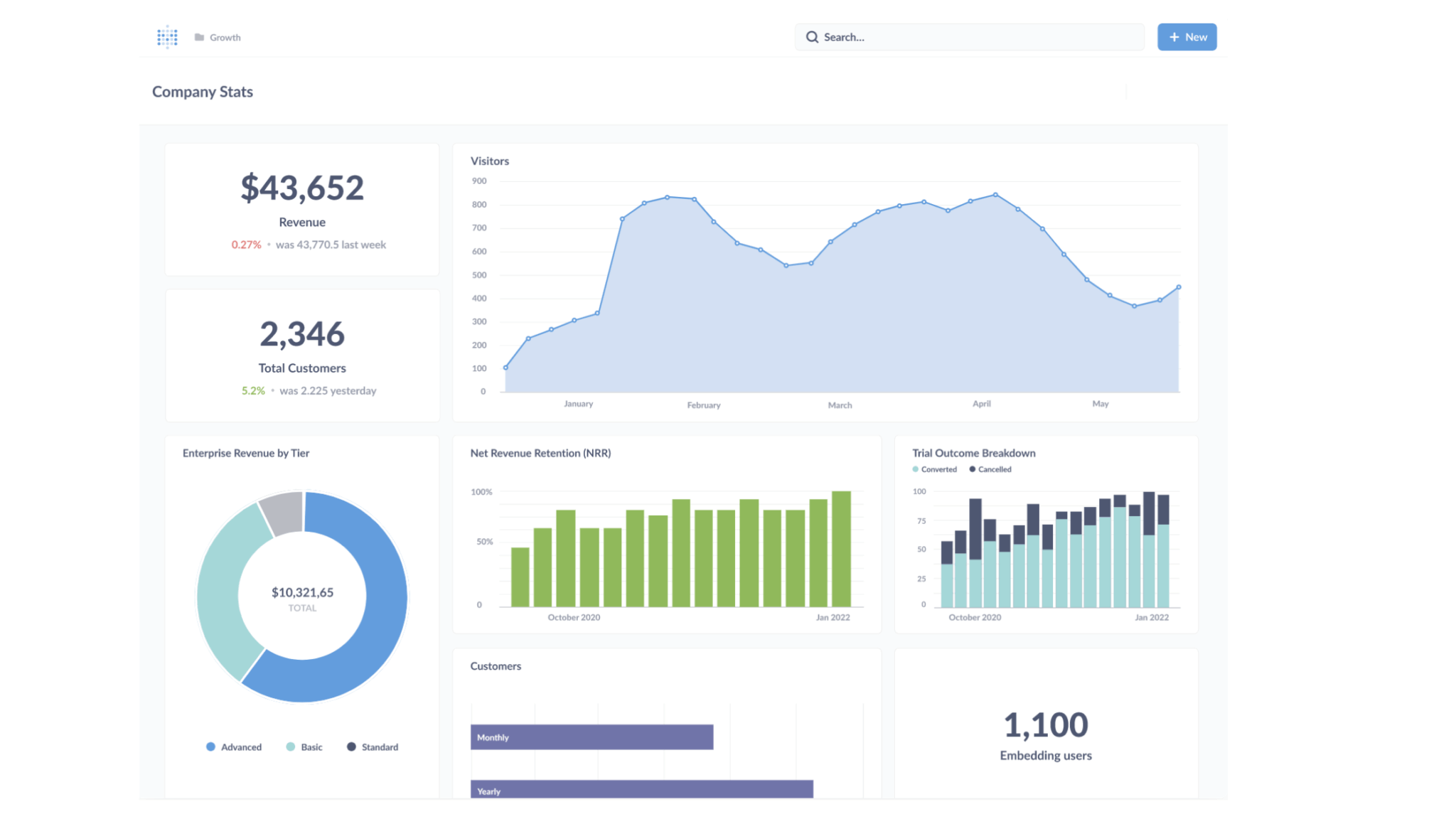Toggle the Cancelled series legend

[x=990, y=469]
